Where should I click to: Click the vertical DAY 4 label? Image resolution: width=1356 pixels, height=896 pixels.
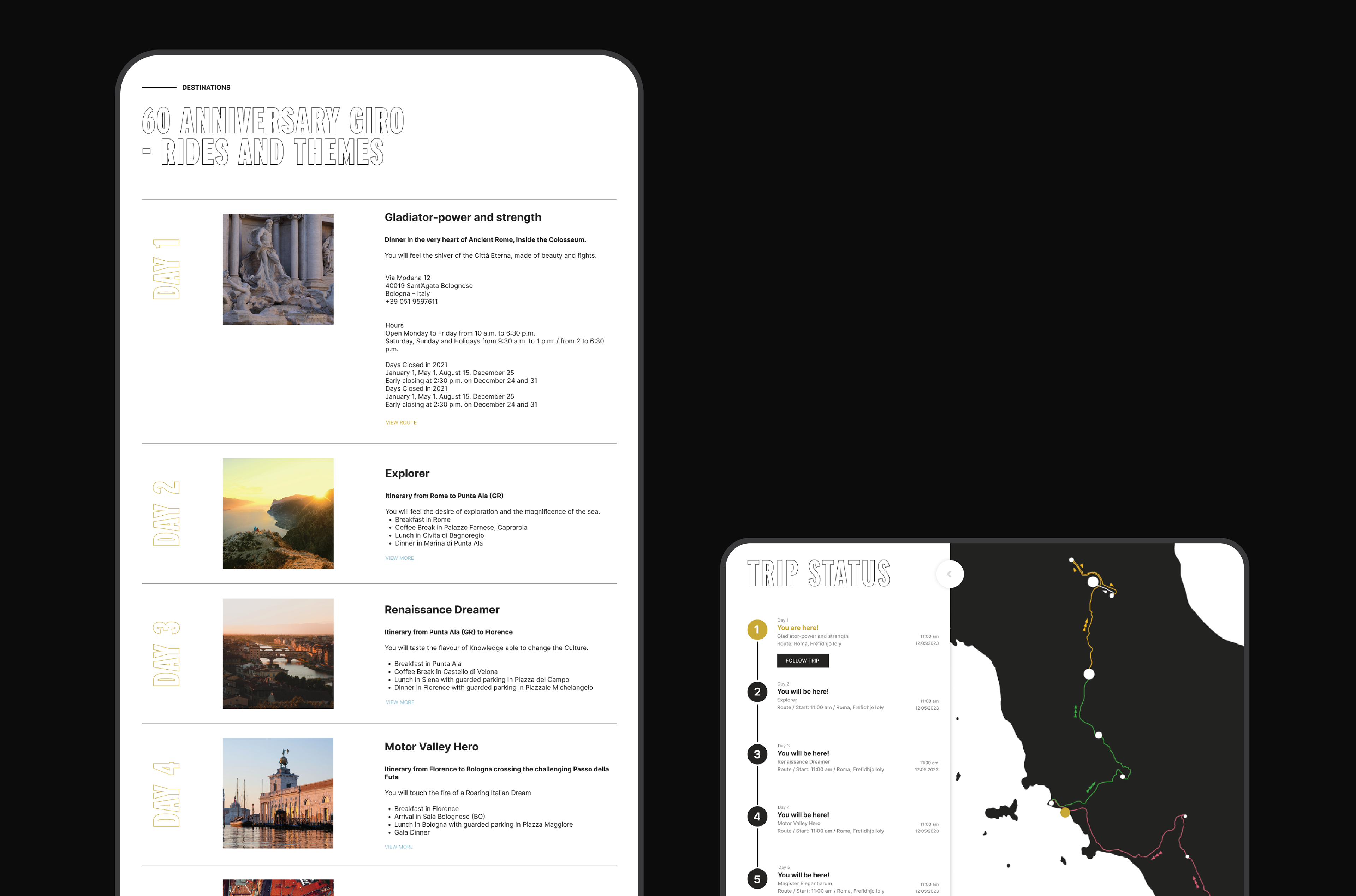click(166, 794)
